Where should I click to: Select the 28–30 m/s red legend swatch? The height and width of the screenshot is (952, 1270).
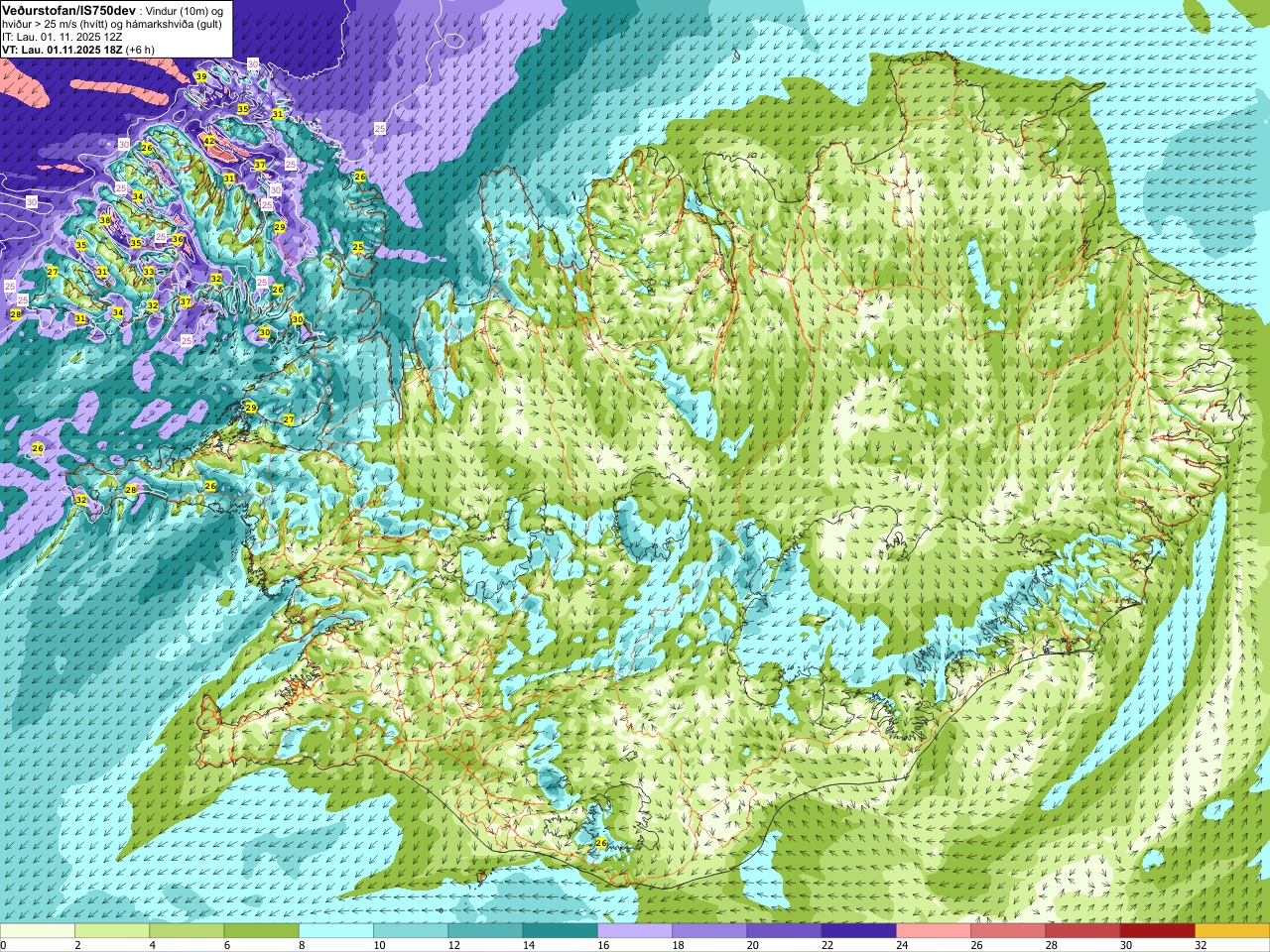point(1082,931)
